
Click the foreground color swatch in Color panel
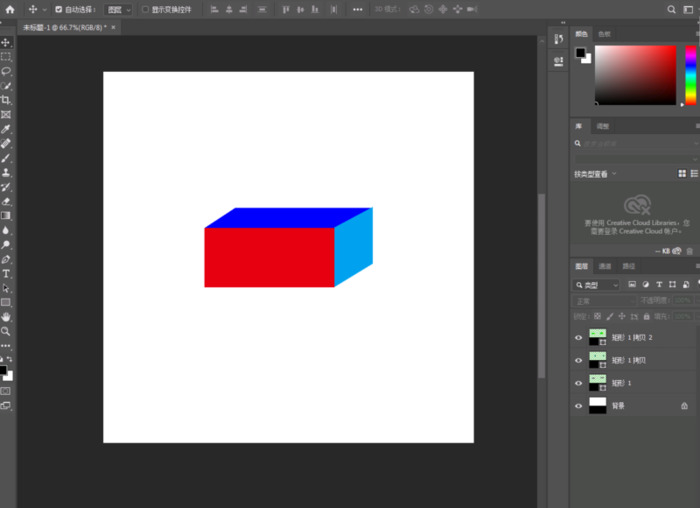580,52
